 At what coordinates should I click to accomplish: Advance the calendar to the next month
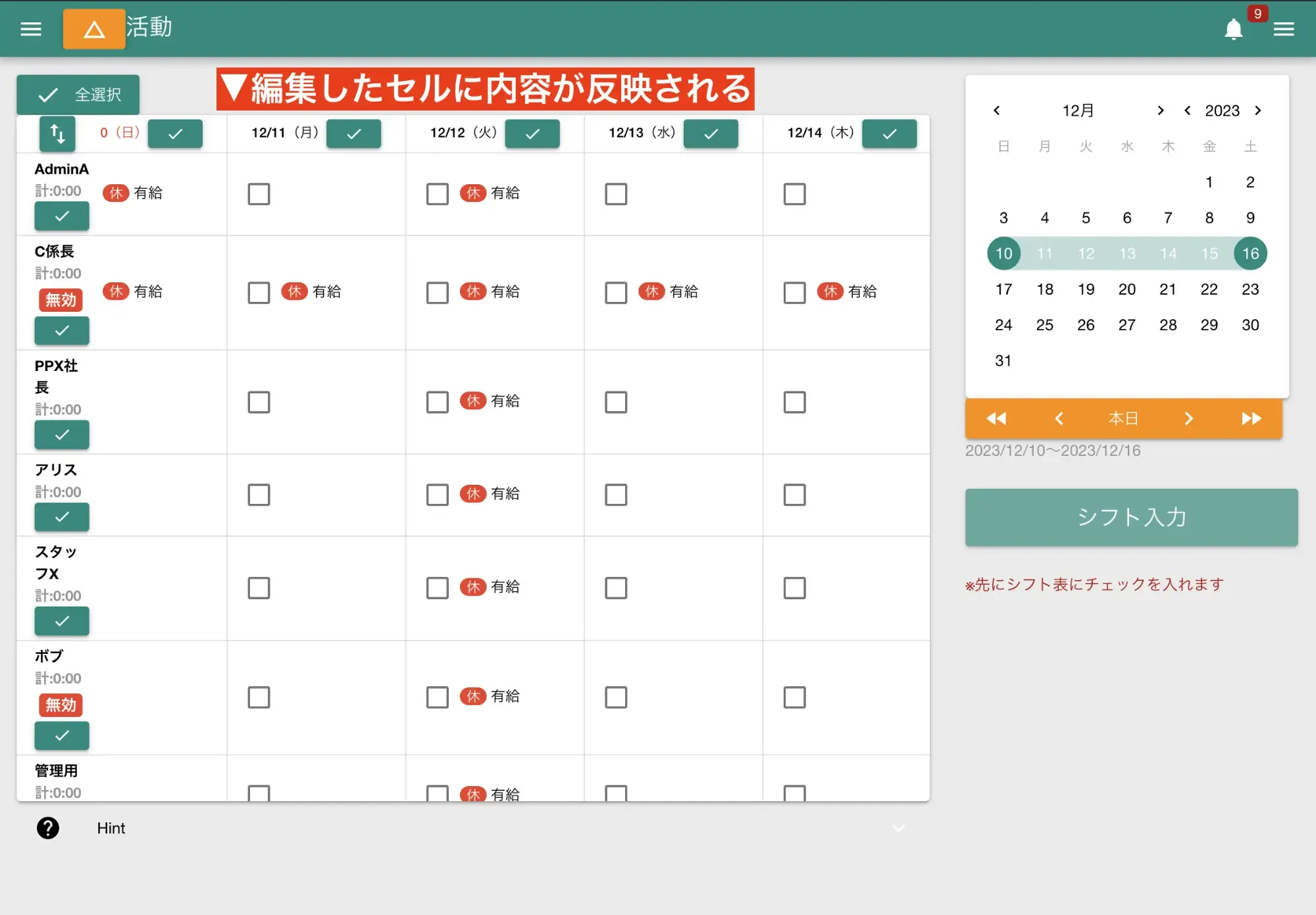pyautogui.click(x=1161, y=111)
